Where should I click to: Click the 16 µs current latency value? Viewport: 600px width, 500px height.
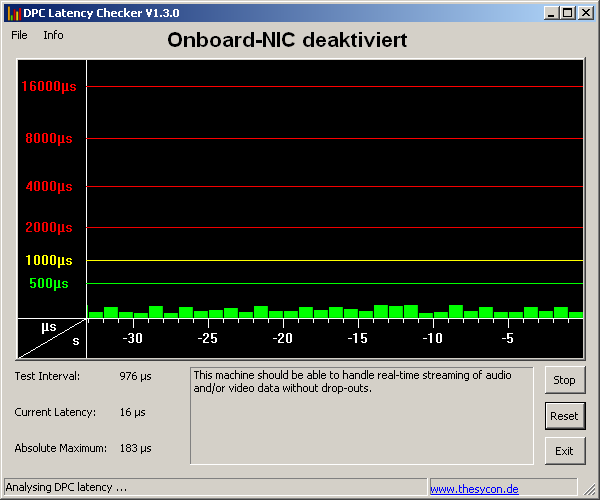tap(132, 412)
